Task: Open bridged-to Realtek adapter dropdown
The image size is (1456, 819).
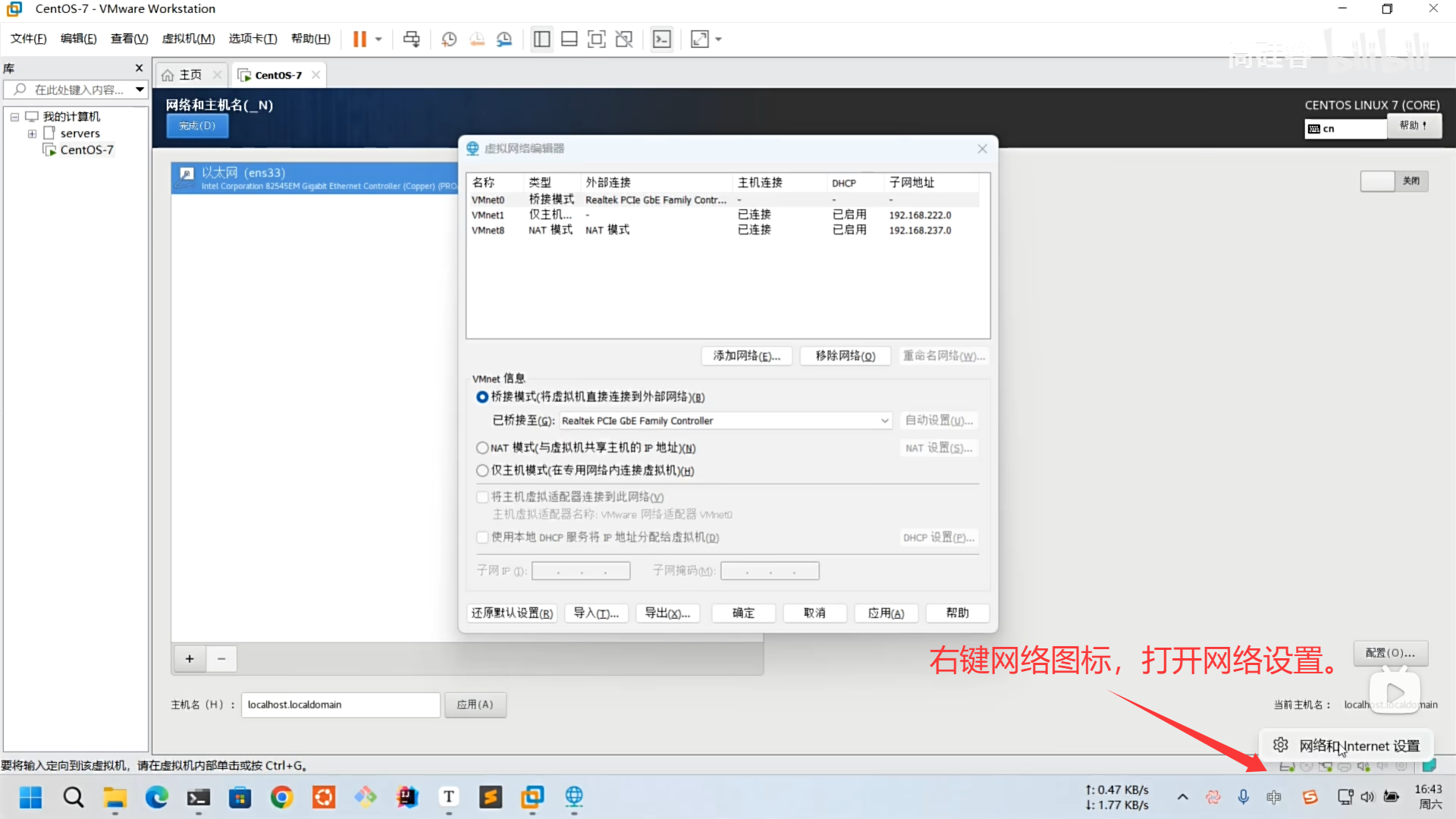Action: coord(884,421)
